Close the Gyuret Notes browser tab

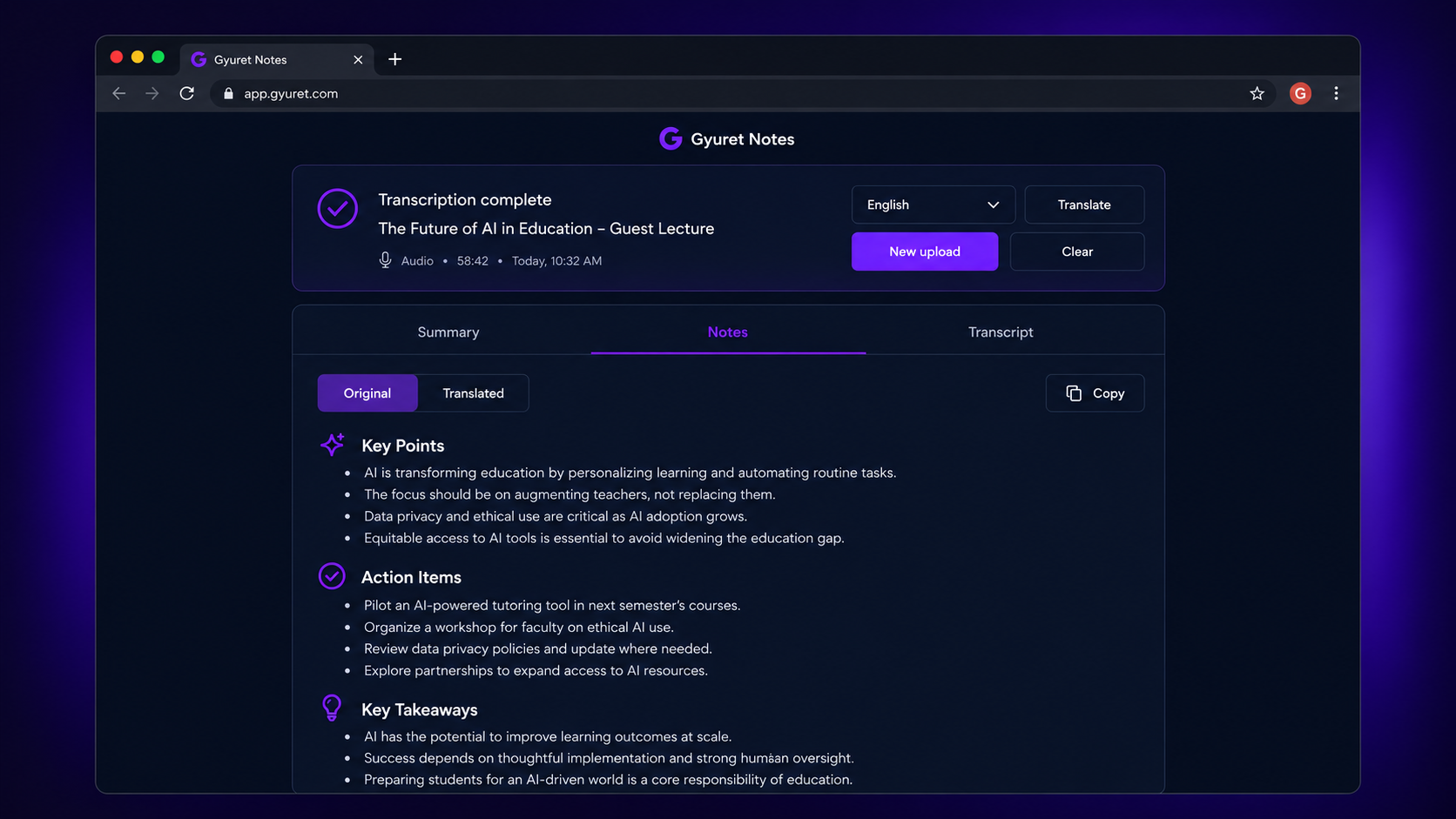coord(358,59)
